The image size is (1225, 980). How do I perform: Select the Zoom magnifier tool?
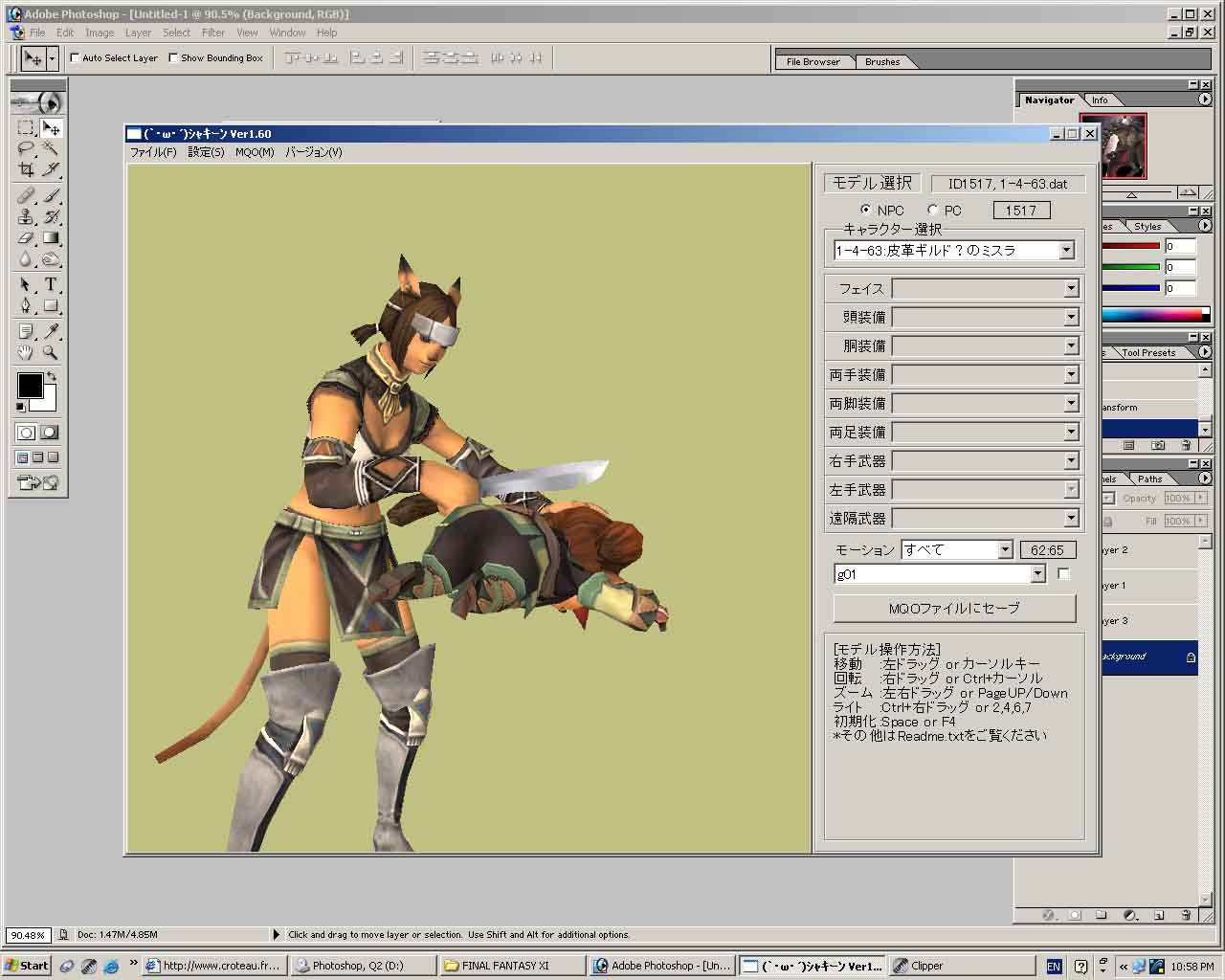(51, 353)
